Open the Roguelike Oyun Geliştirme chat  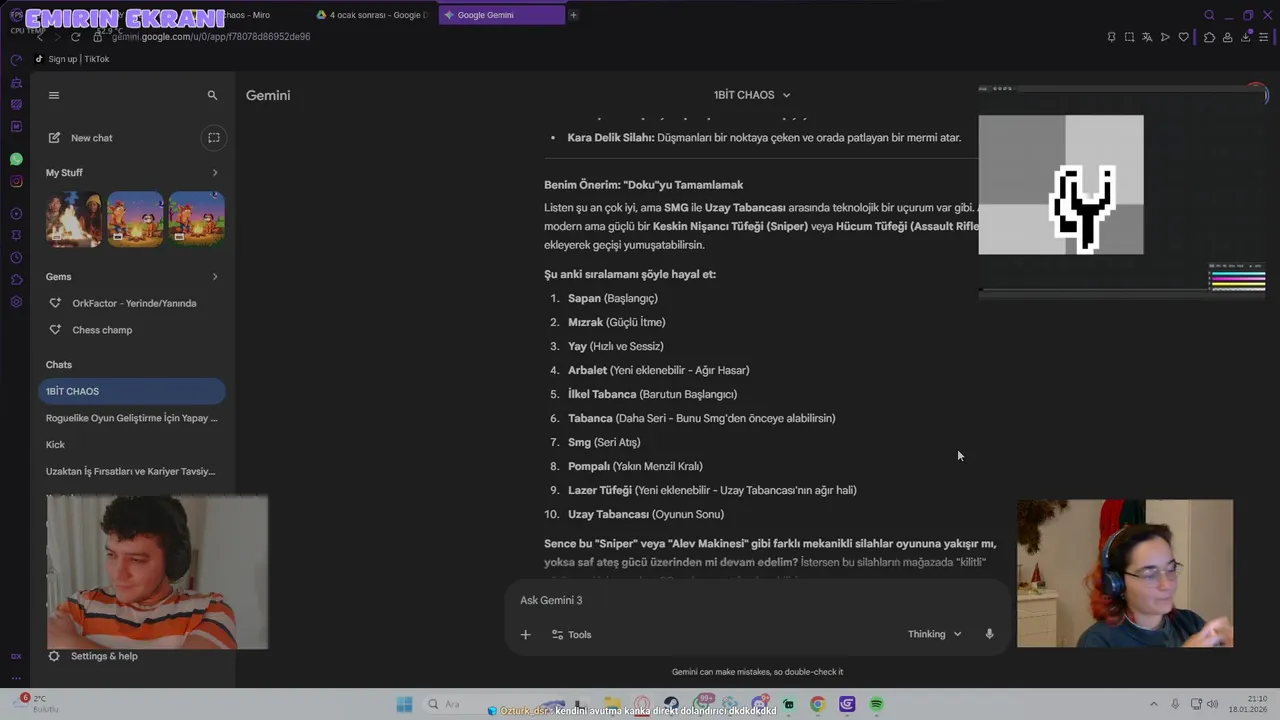132,418
